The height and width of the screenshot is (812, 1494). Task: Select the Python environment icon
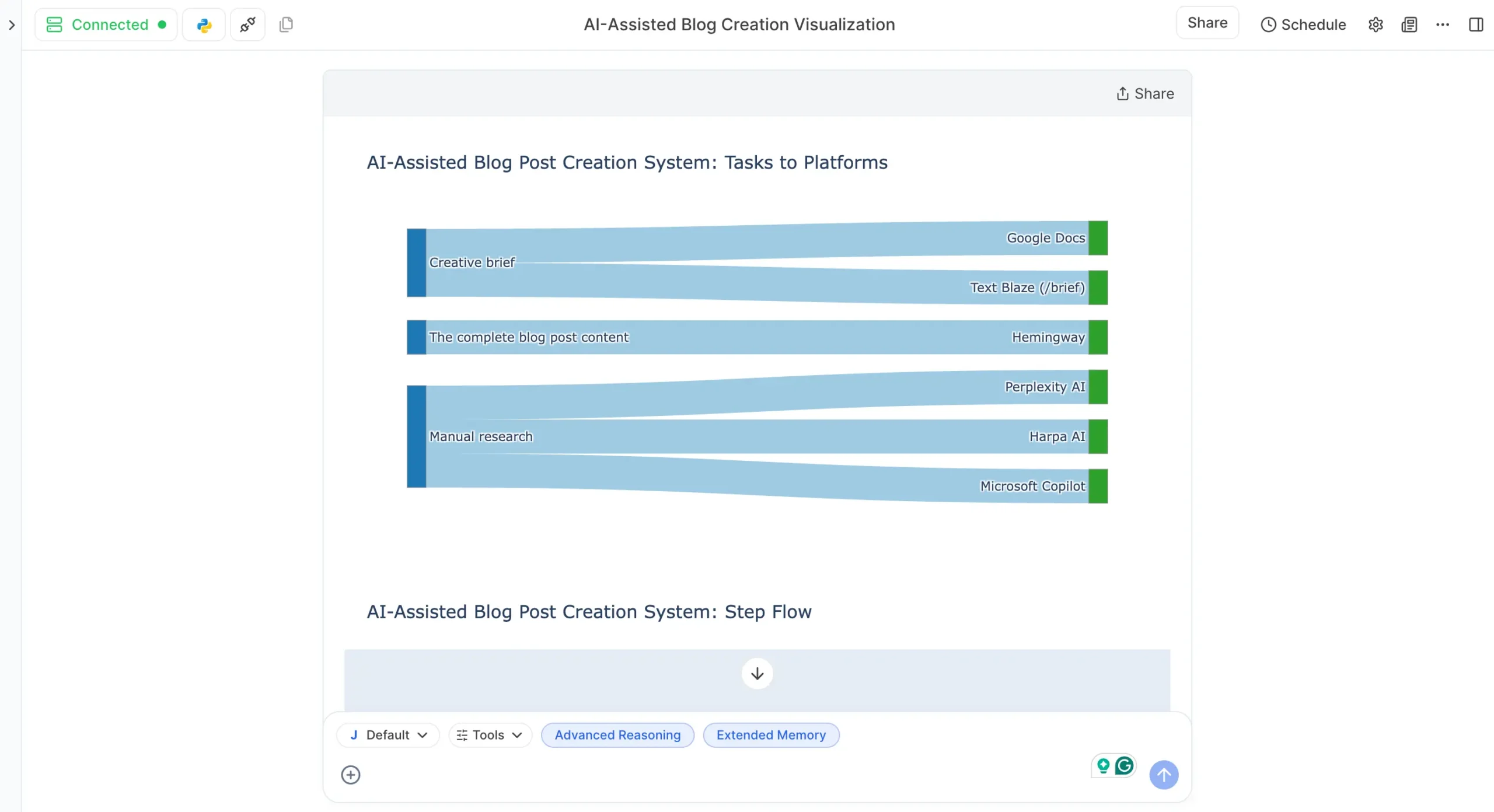[203, 24]
